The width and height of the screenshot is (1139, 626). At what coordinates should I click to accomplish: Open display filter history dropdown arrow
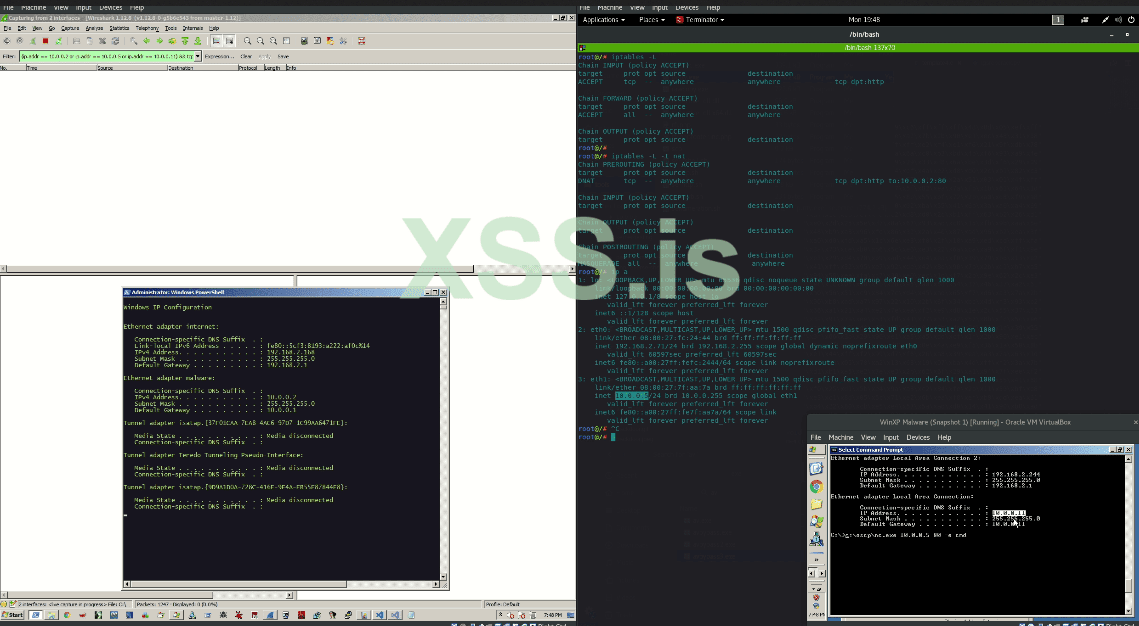click(198, 56)
